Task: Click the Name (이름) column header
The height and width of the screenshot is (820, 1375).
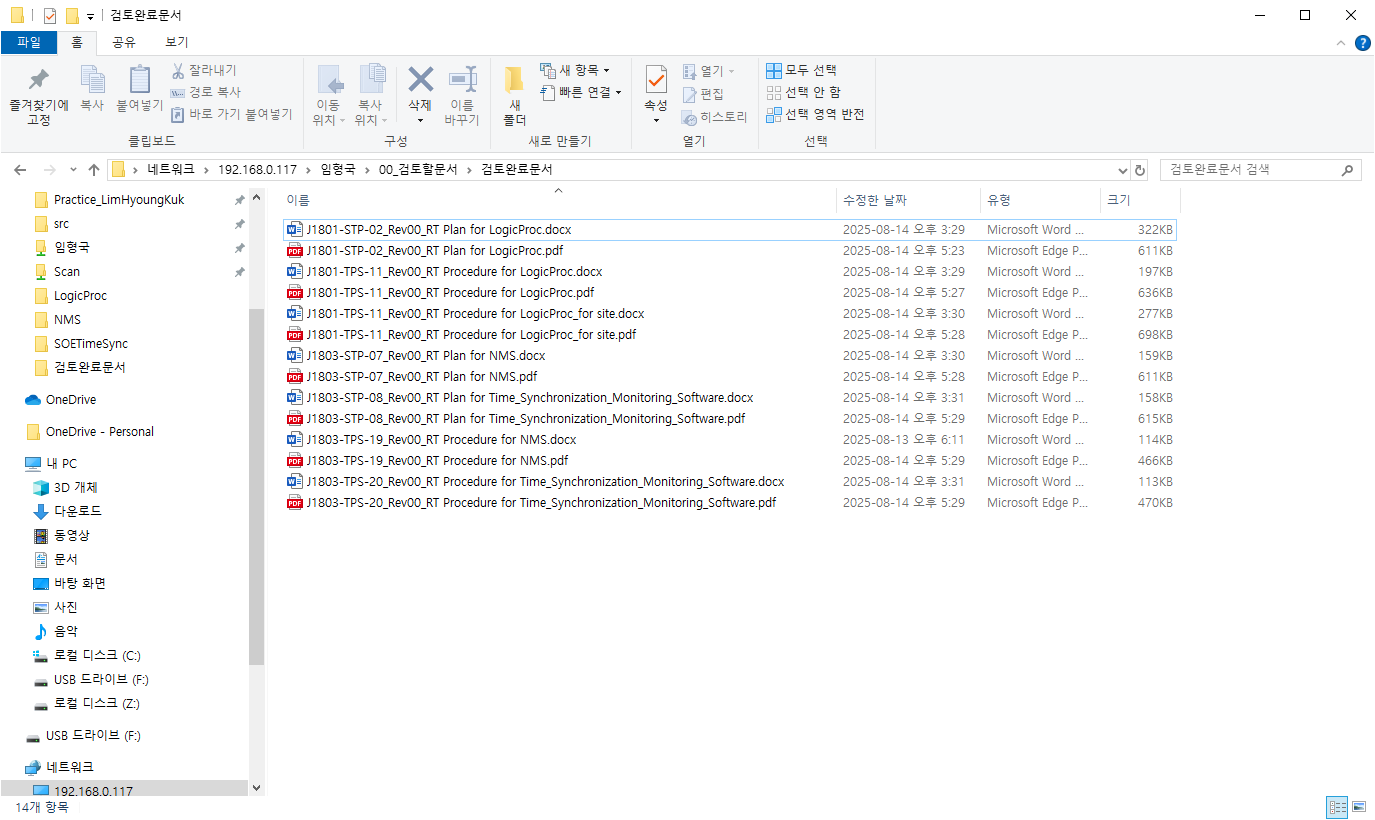Action: point(298,200)
